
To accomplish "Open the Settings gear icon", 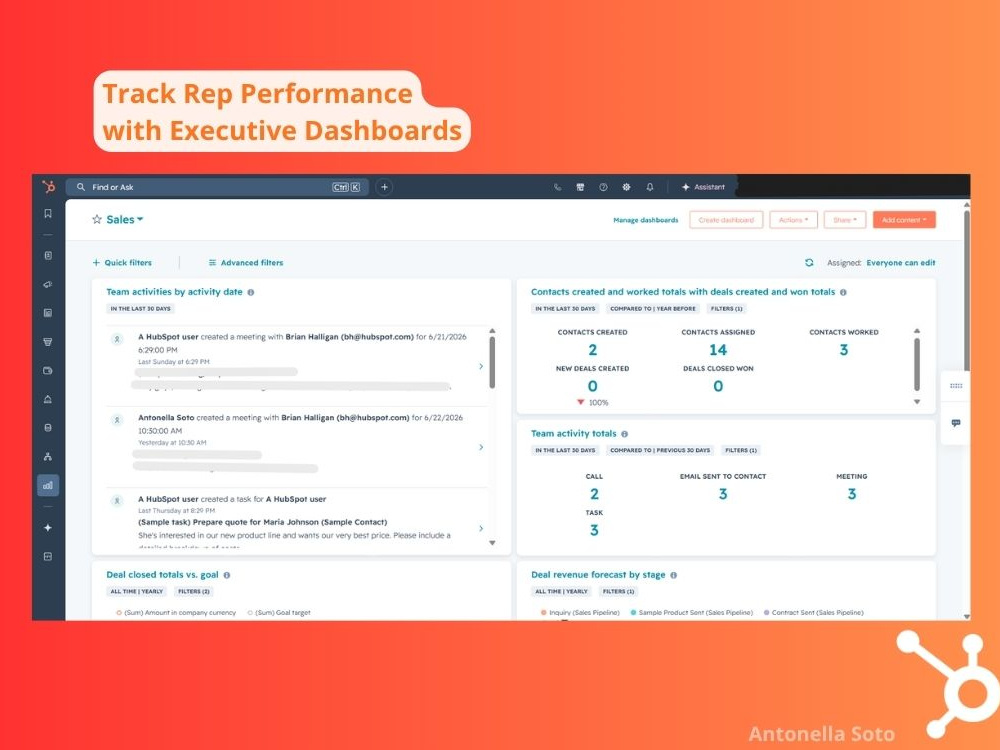I will 626,187.
